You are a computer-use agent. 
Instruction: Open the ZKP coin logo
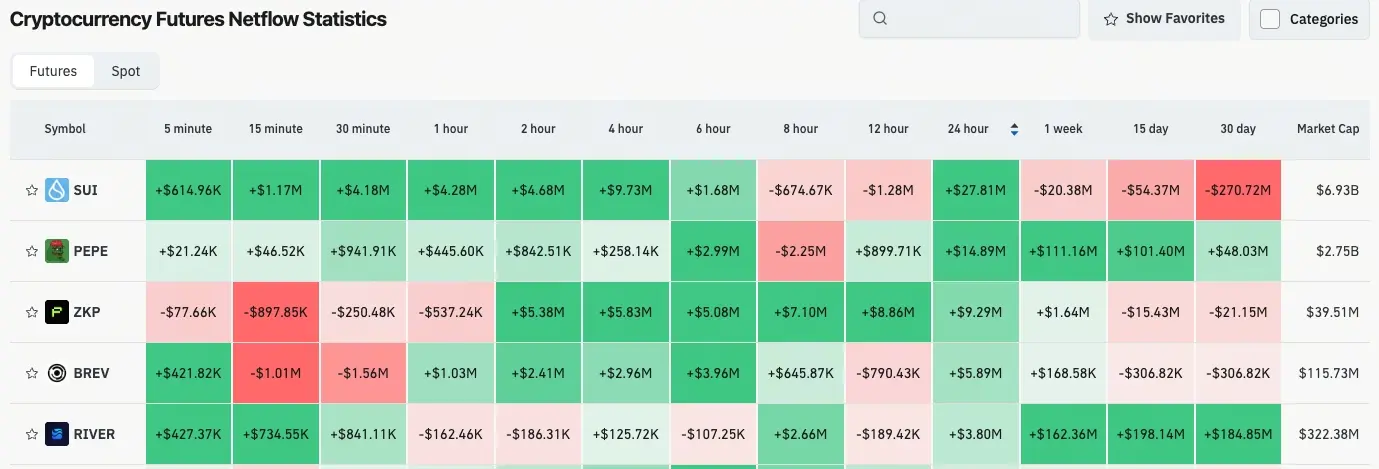[57, 312]
